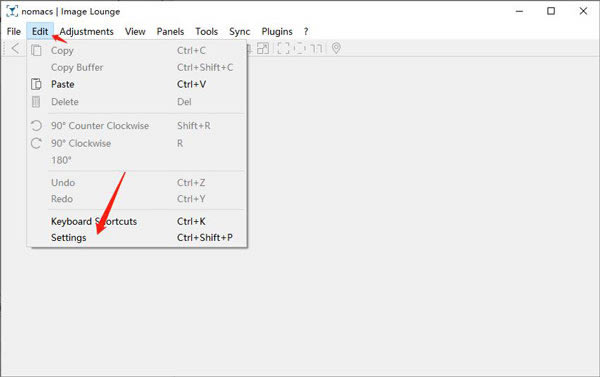Click the Ctrl+Shift+P shortcut text

[205, 238]
